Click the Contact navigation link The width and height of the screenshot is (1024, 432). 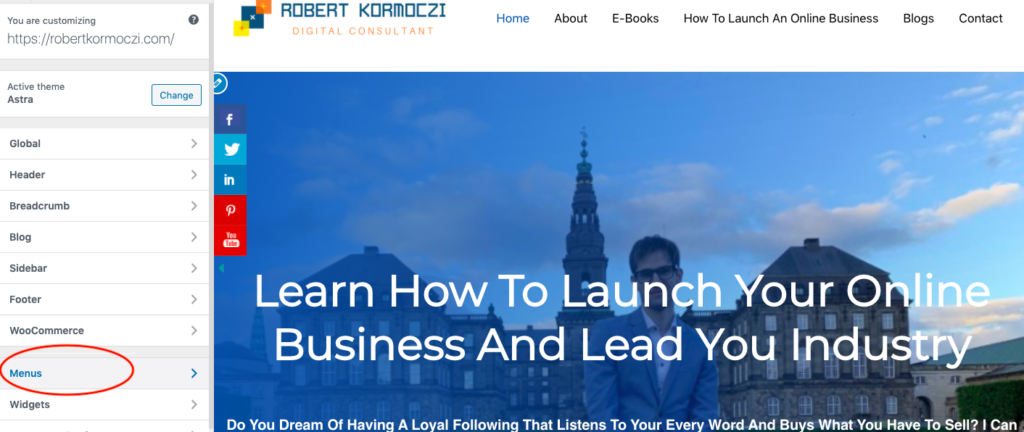click(980, 19)
